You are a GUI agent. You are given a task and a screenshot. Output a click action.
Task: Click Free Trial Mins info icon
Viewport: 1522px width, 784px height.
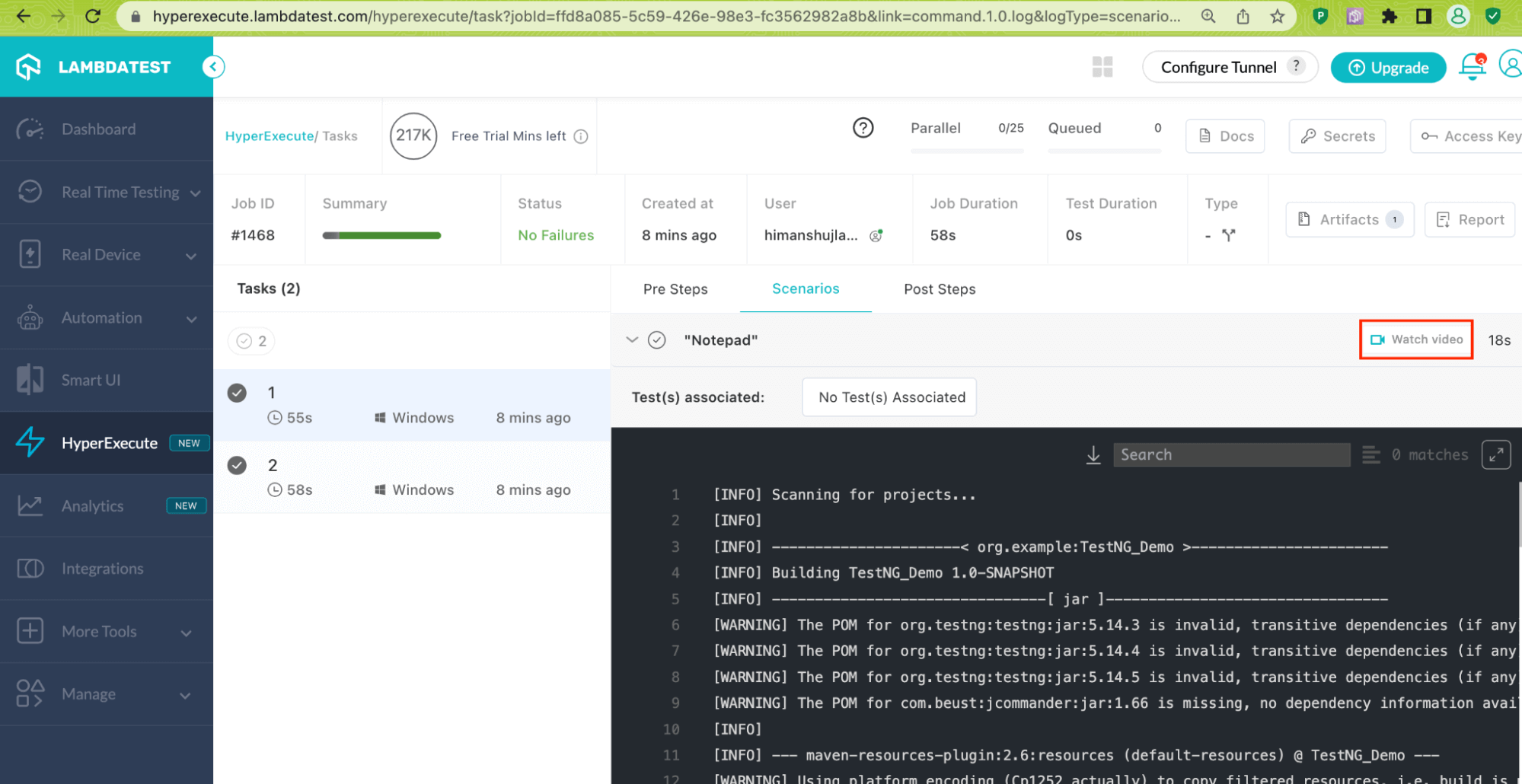click(581, 136)
